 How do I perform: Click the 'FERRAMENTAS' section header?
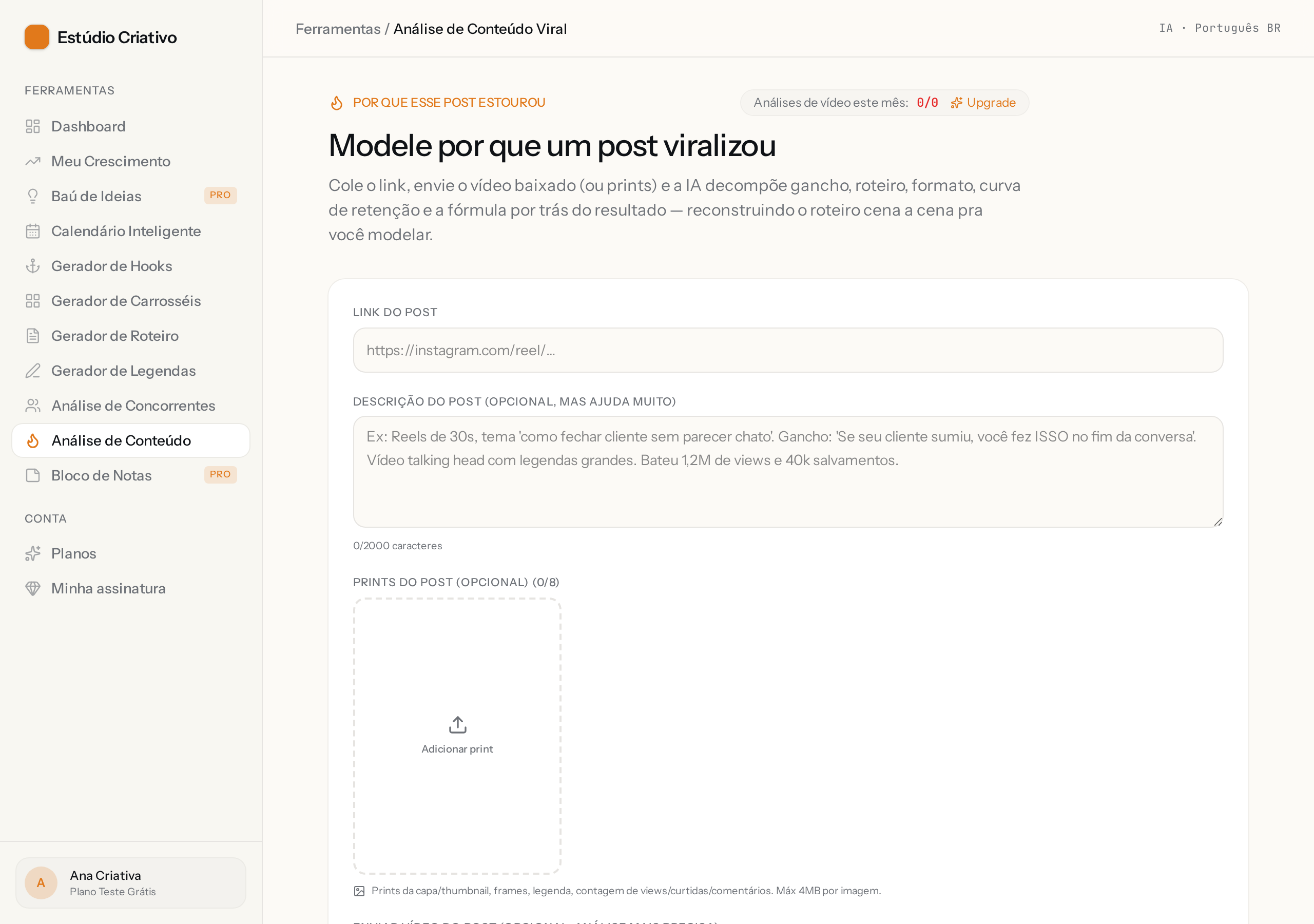pos(69,90)
